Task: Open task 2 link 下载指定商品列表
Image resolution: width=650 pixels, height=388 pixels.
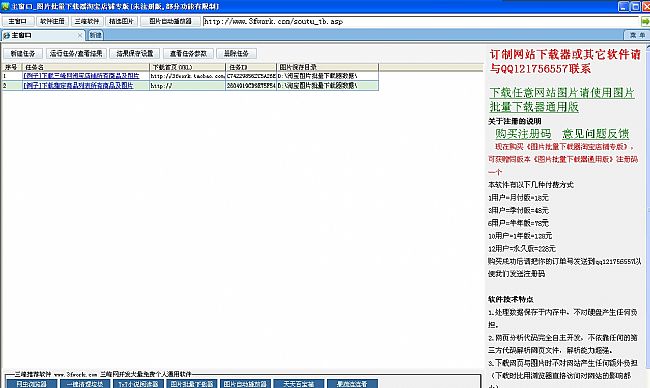Action: coord(78,86)
